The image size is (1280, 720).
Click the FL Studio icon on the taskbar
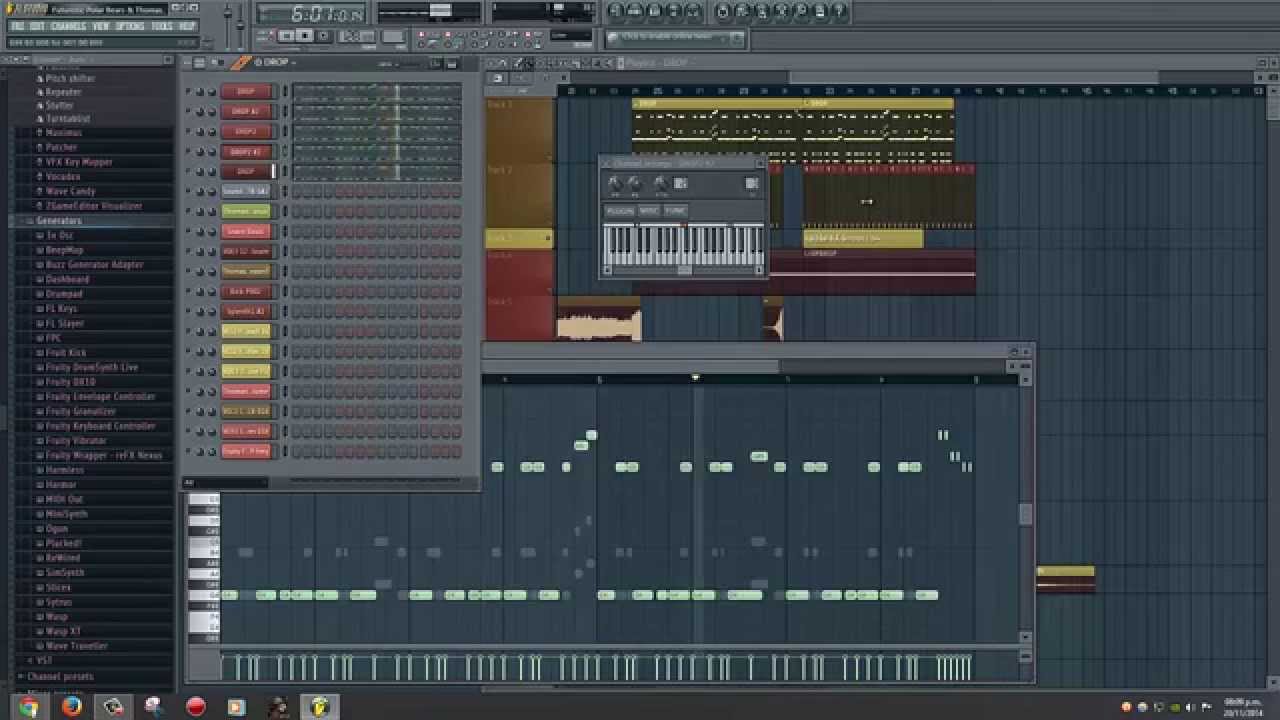pyautogui.click(x=319, y=707)
